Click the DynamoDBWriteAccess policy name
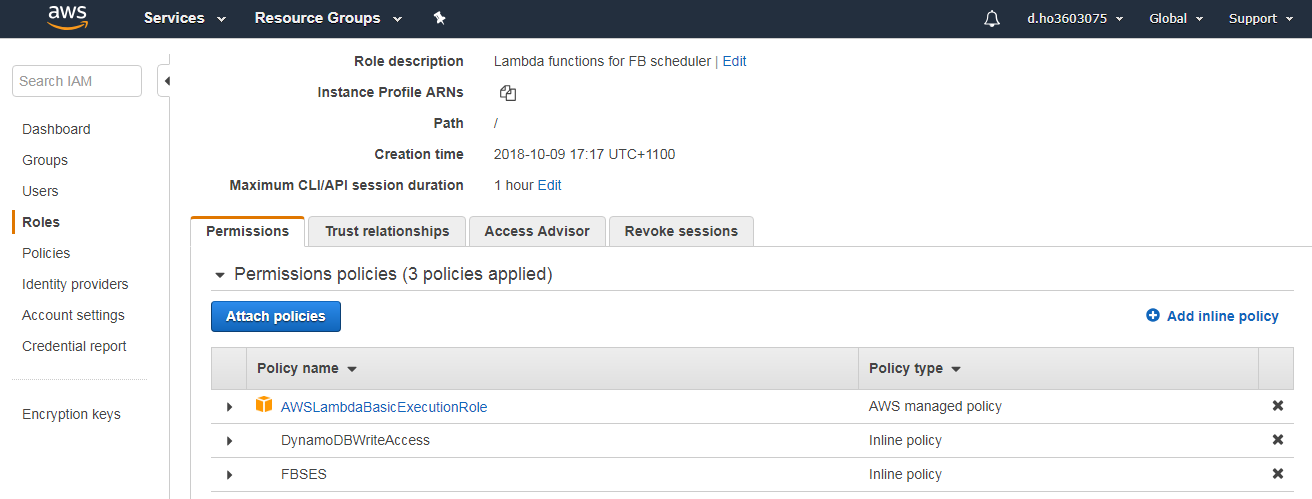The height and width of the screenshot is (499, 1312). point(355,440)
